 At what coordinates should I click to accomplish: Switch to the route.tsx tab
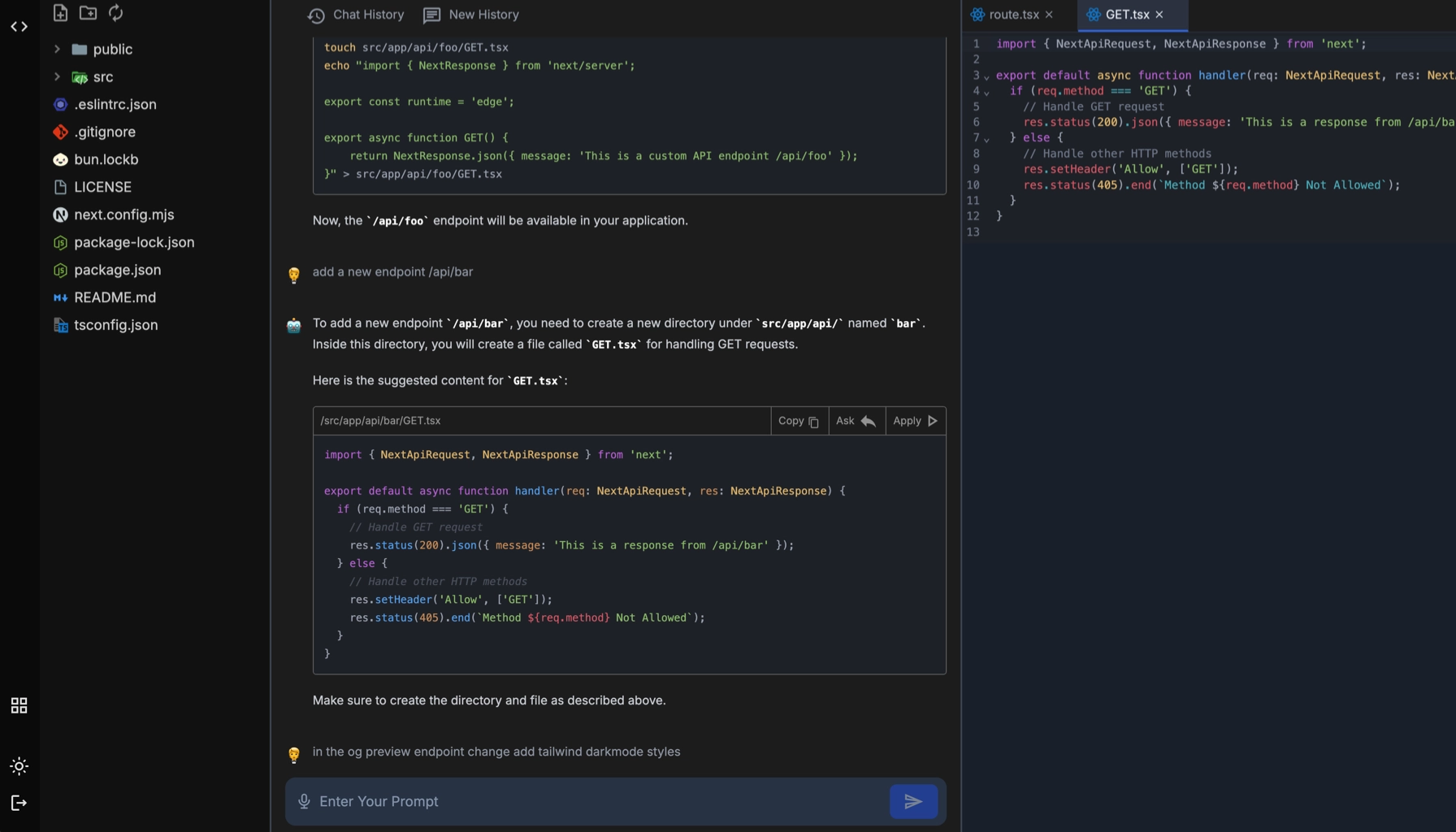1013,15
